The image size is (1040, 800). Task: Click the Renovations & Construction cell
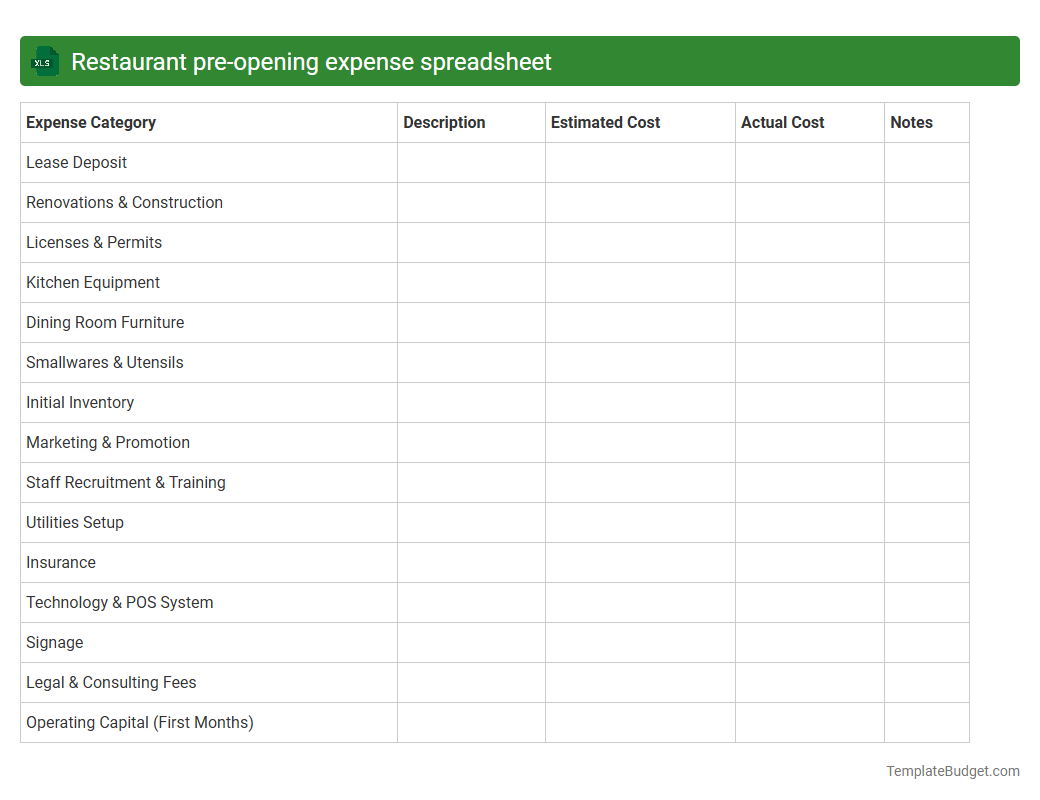(124, 202)
